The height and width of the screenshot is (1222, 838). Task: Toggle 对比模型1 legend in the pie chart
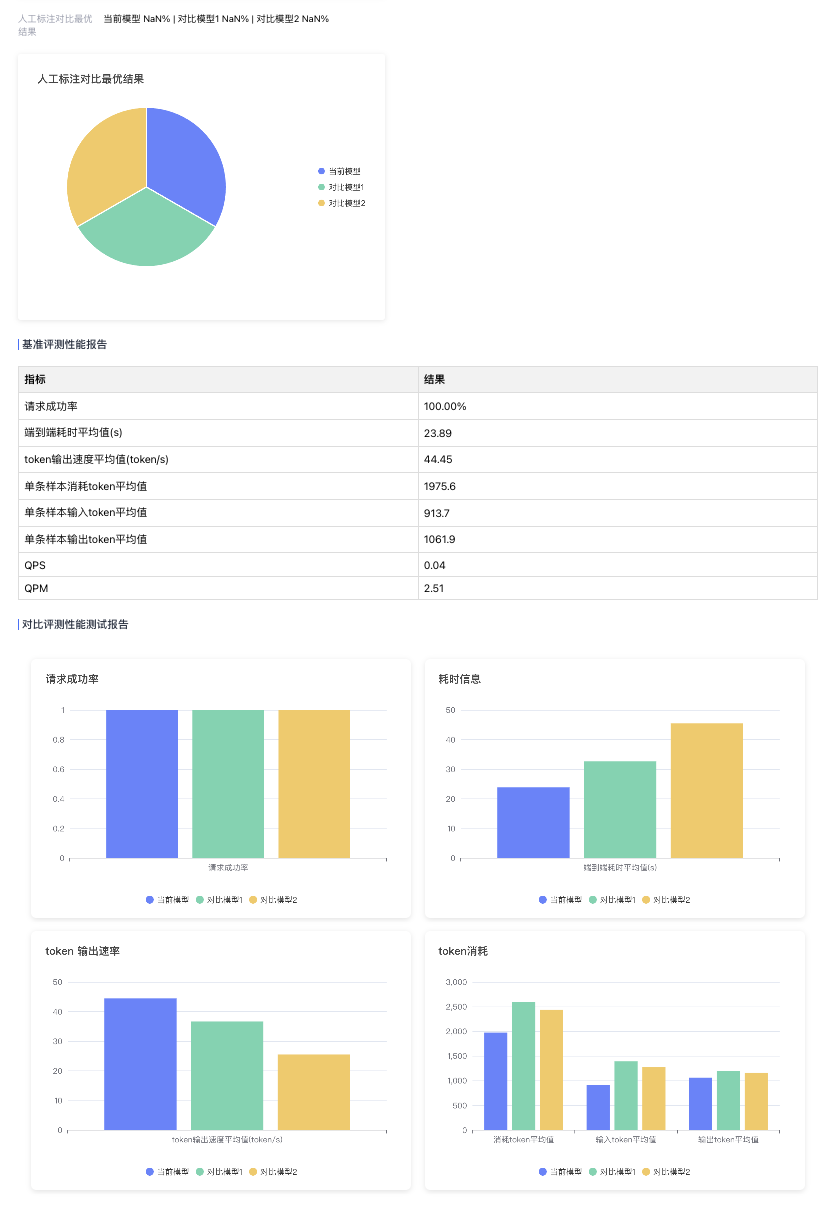pyautogui.click(x=340, y=187)
